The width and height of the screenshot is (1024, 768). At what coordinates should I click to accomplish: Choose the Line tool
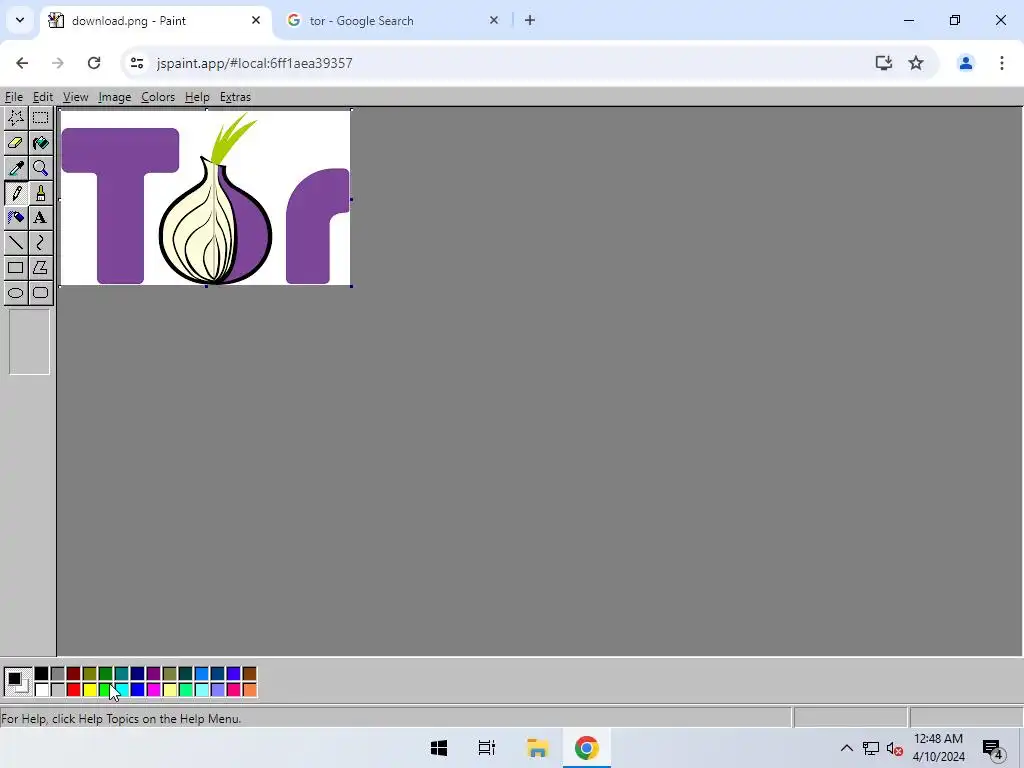(x=16, y=242)
